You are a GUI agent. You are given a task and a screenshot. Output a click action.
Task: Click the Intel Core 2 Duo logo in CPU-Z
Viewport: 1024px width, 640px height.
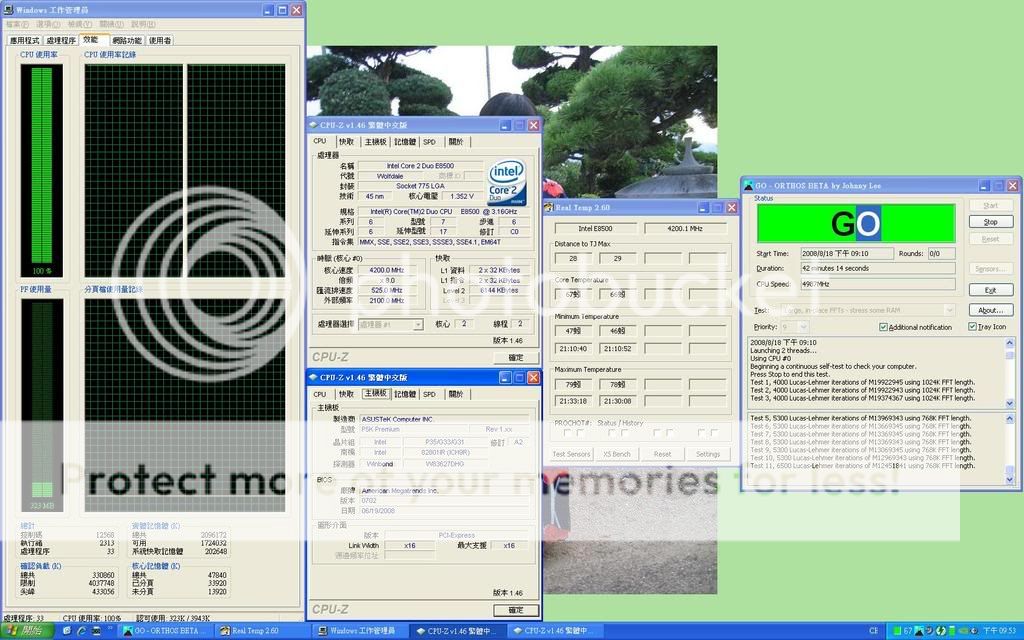507,182
